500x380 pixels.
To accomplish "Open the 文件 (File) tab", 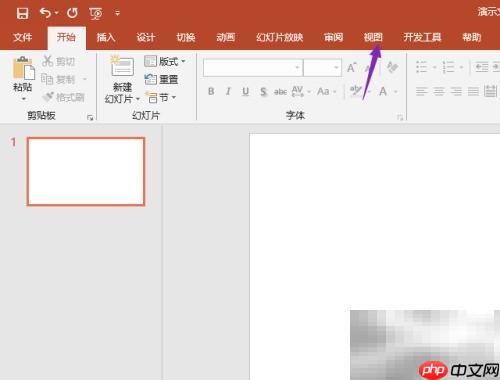I will pyautogui.click(x=23, y=37).
